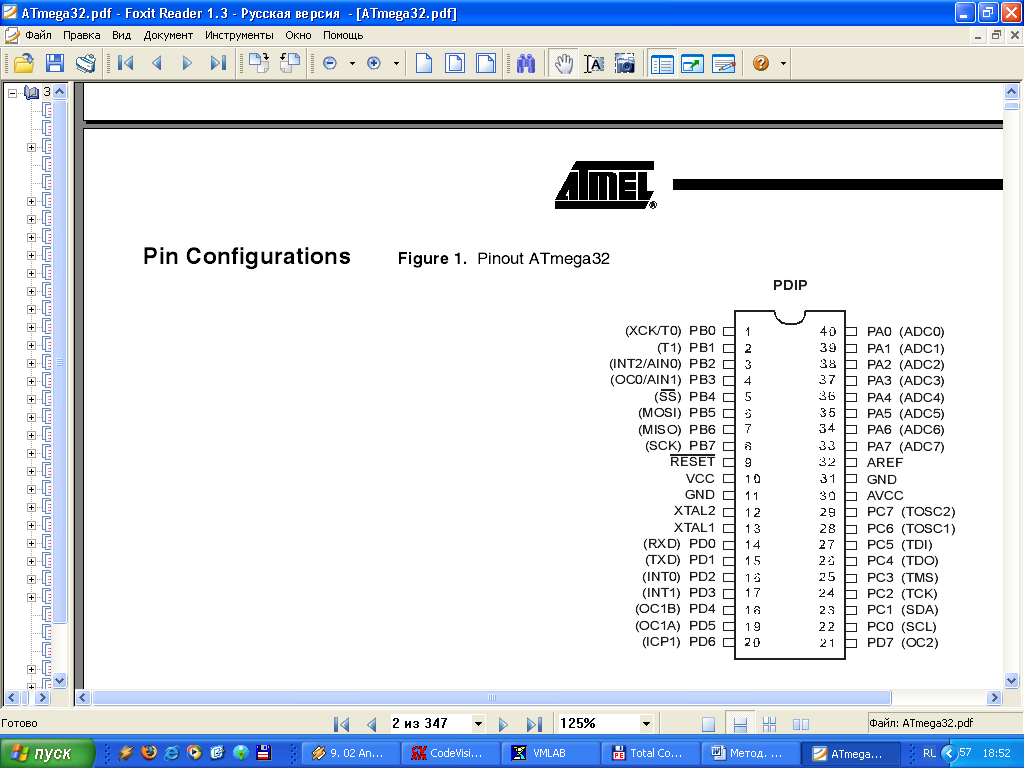Status bar: go to last page button
Screen dimensions: 1024x768
click(534, 724)
